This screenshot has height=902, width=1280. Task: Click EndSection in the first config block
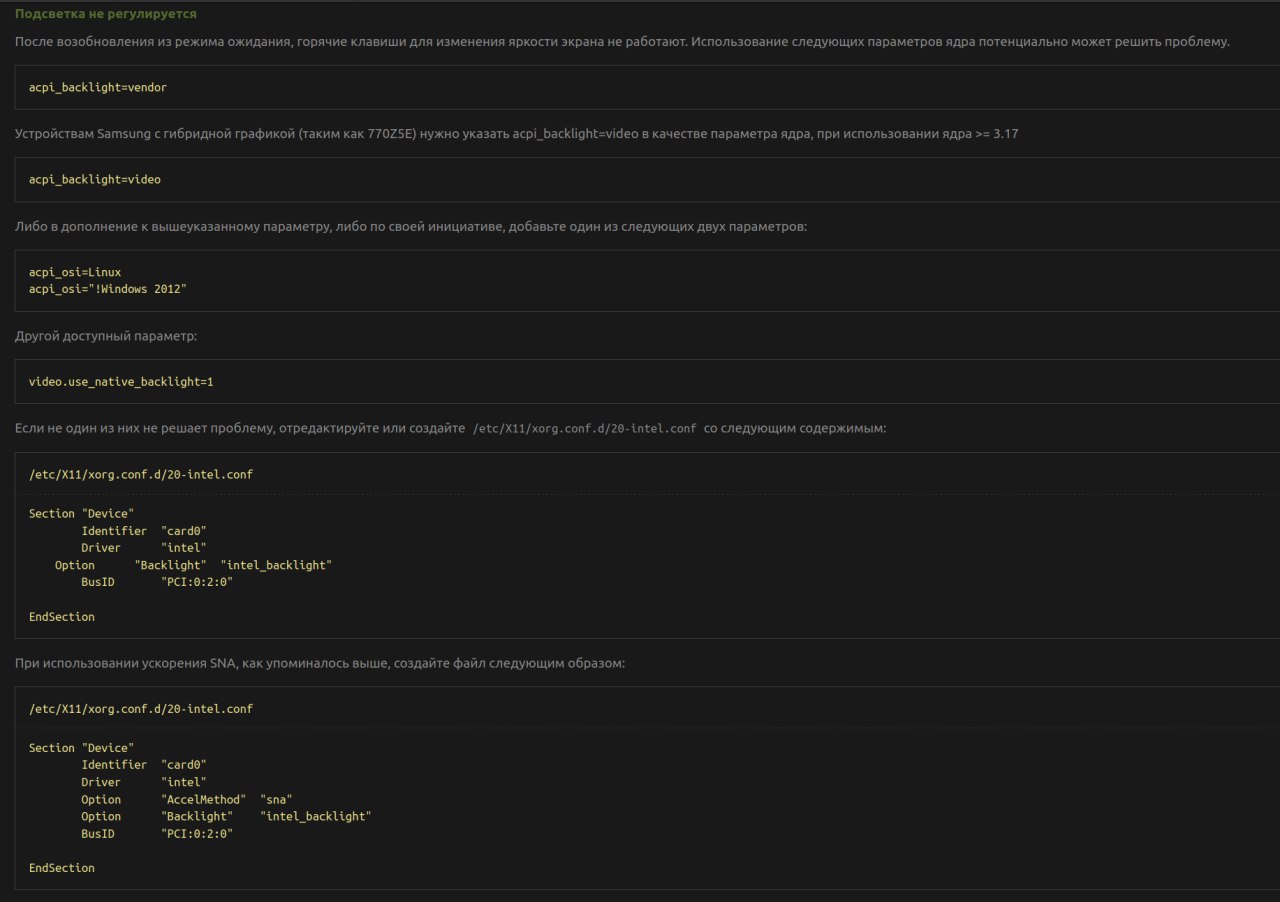tap(62, 617)
